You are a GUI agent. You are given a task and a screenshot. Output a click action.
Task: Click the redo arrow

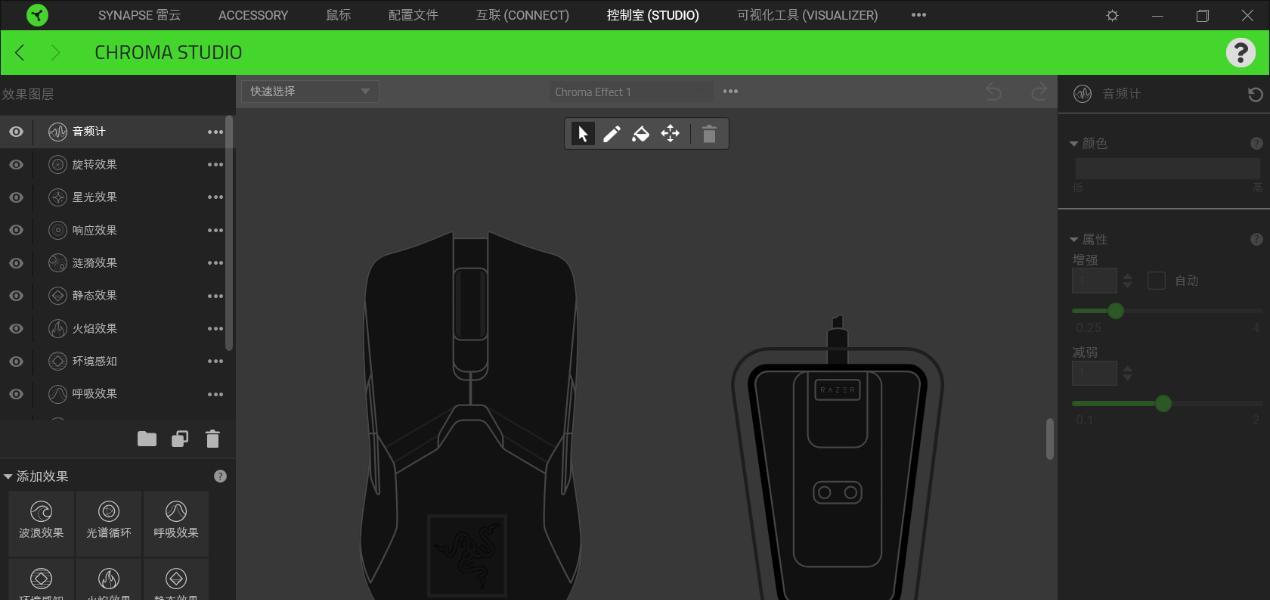1039,92
